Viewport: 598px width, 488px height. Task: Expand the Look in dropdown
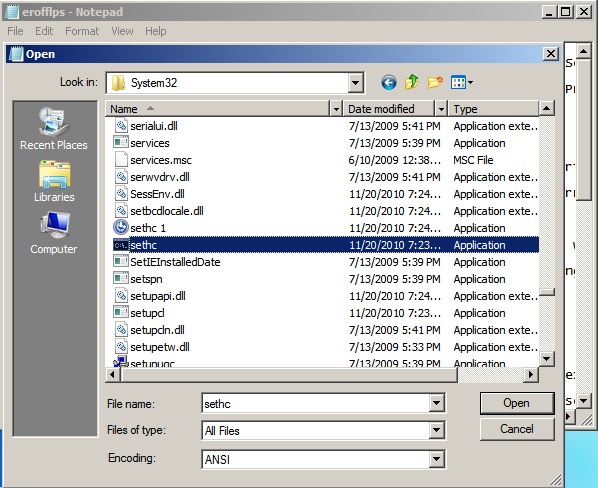(x=355, y=83)
